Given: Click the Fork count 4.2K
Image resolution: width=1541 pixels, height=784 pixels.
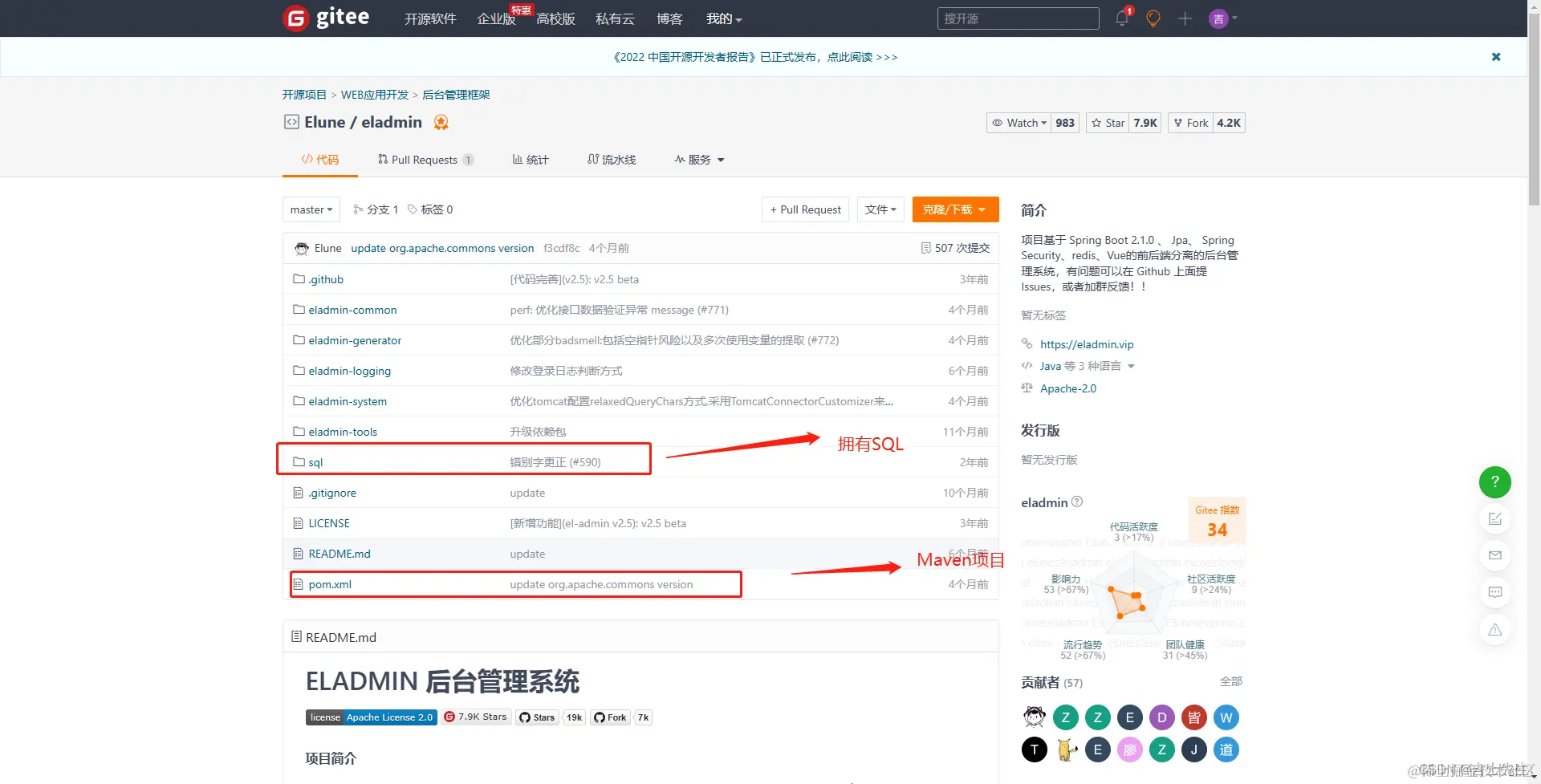Looking at the screenshot, I should pyautogui.click(x=1229, y=123).
